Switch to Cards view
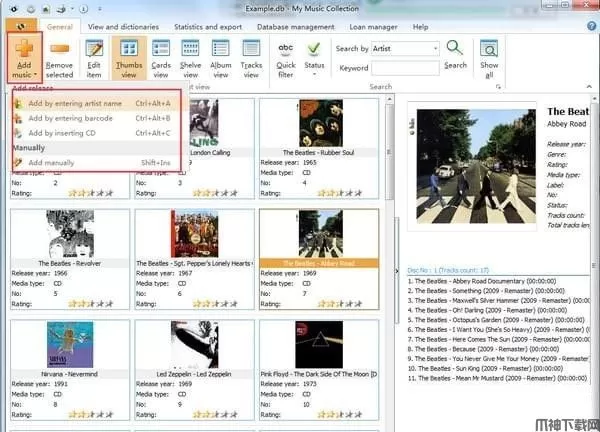The image size is (600, 432). [160, 48]
